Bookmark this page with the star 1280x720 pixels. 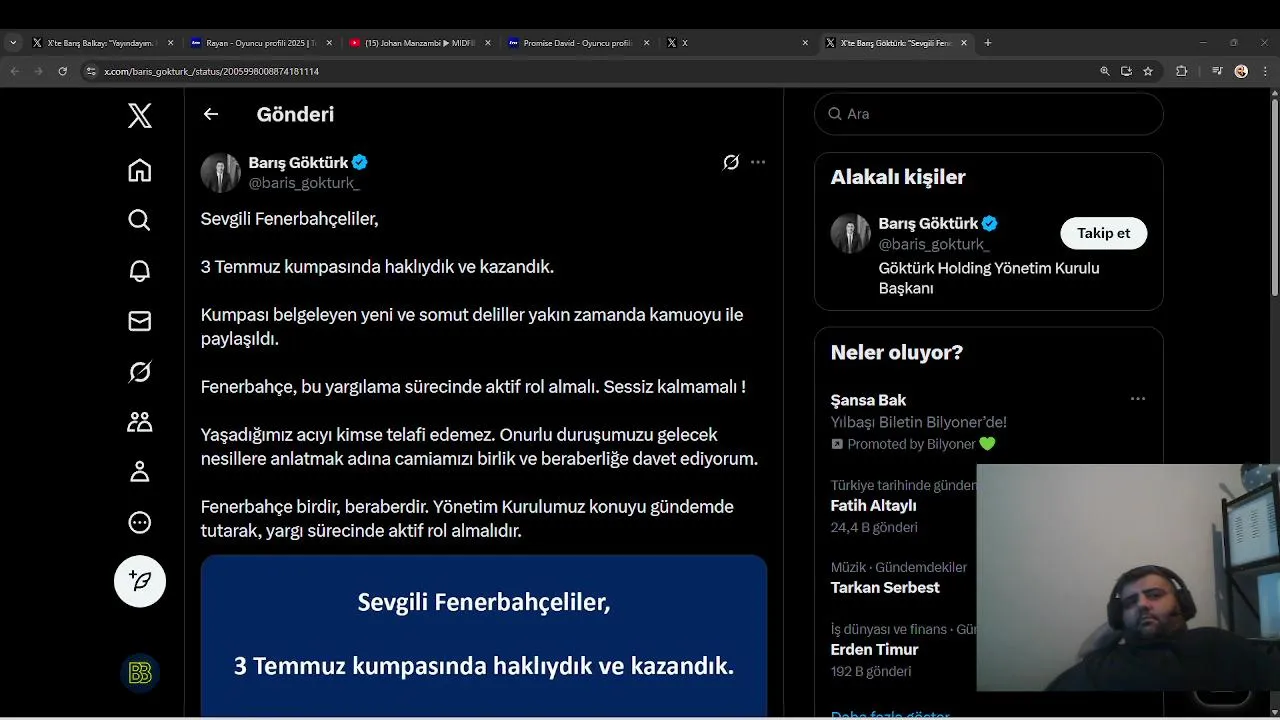click(1148, 71)
